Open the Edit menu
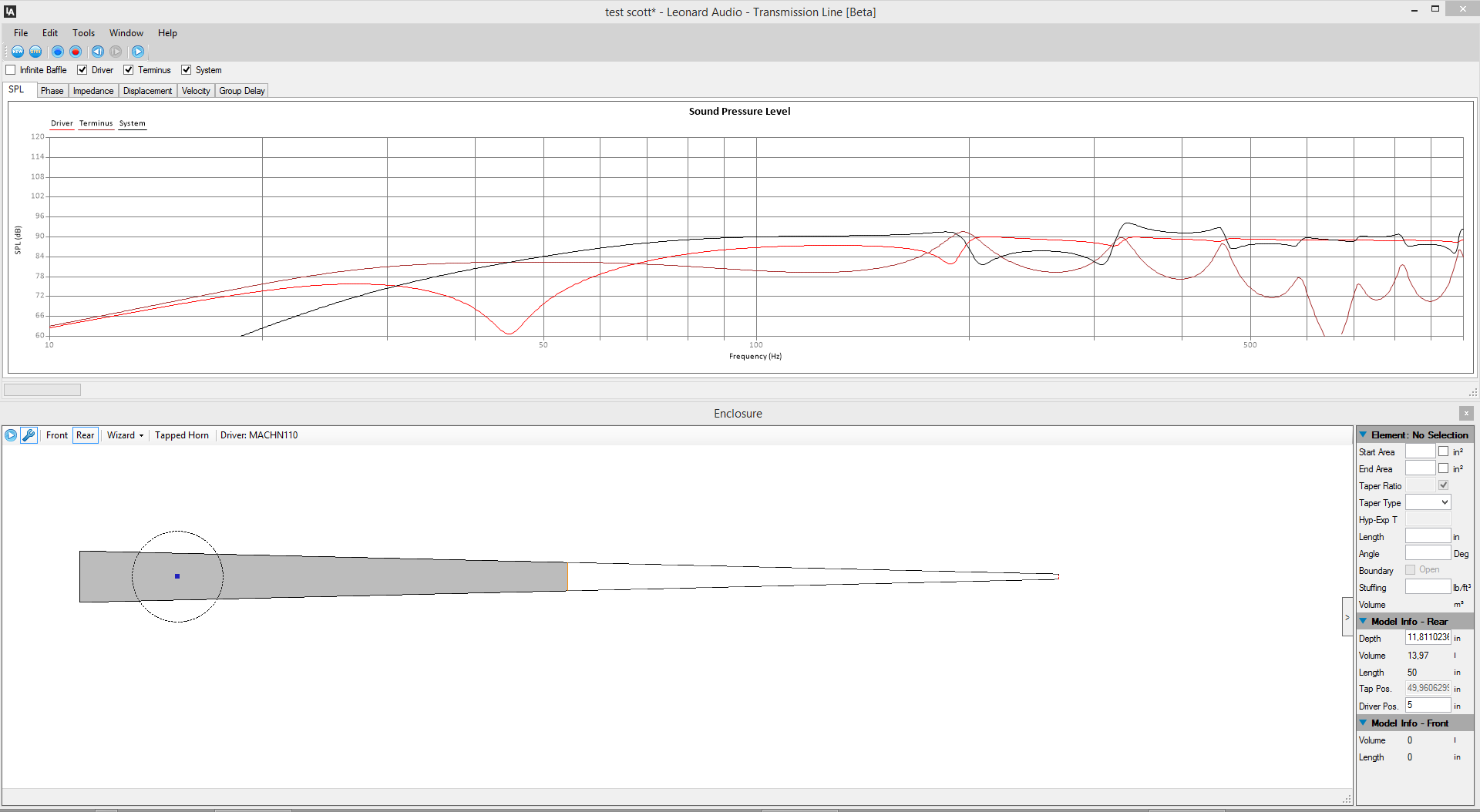Image resolution: width=1480 pixels, height=812 pixels. [50, 33]
